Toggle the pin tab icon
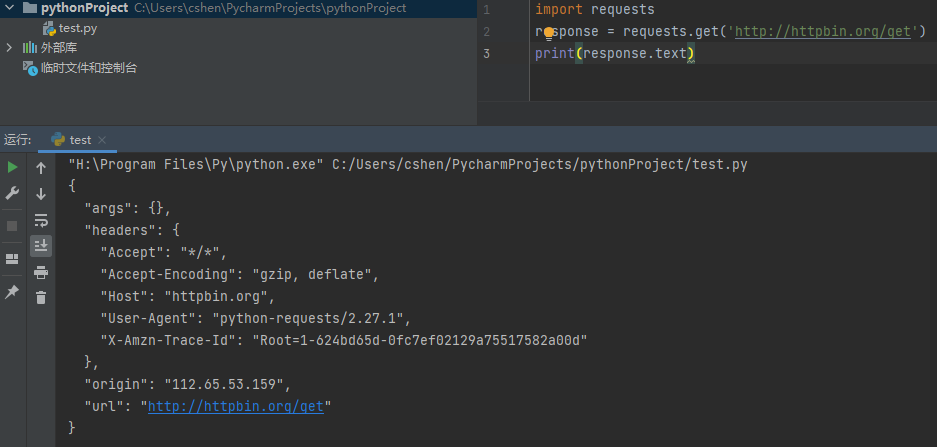Image resolution: width=937 pixels, height=447 pixels. 12,291
